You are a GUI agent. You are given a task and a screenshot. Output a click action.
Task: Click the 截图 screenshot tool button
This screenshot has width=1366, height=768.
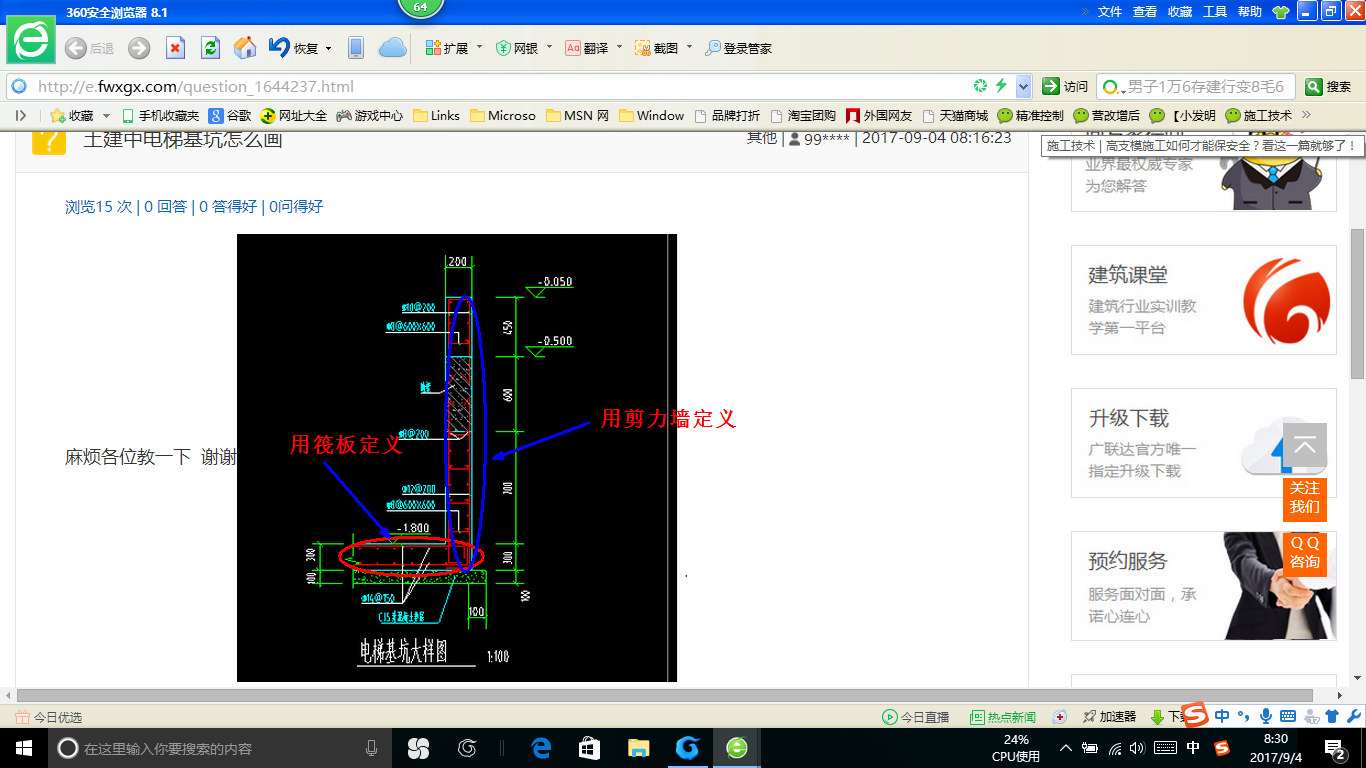pyautogui.click(x=657, y=48)
